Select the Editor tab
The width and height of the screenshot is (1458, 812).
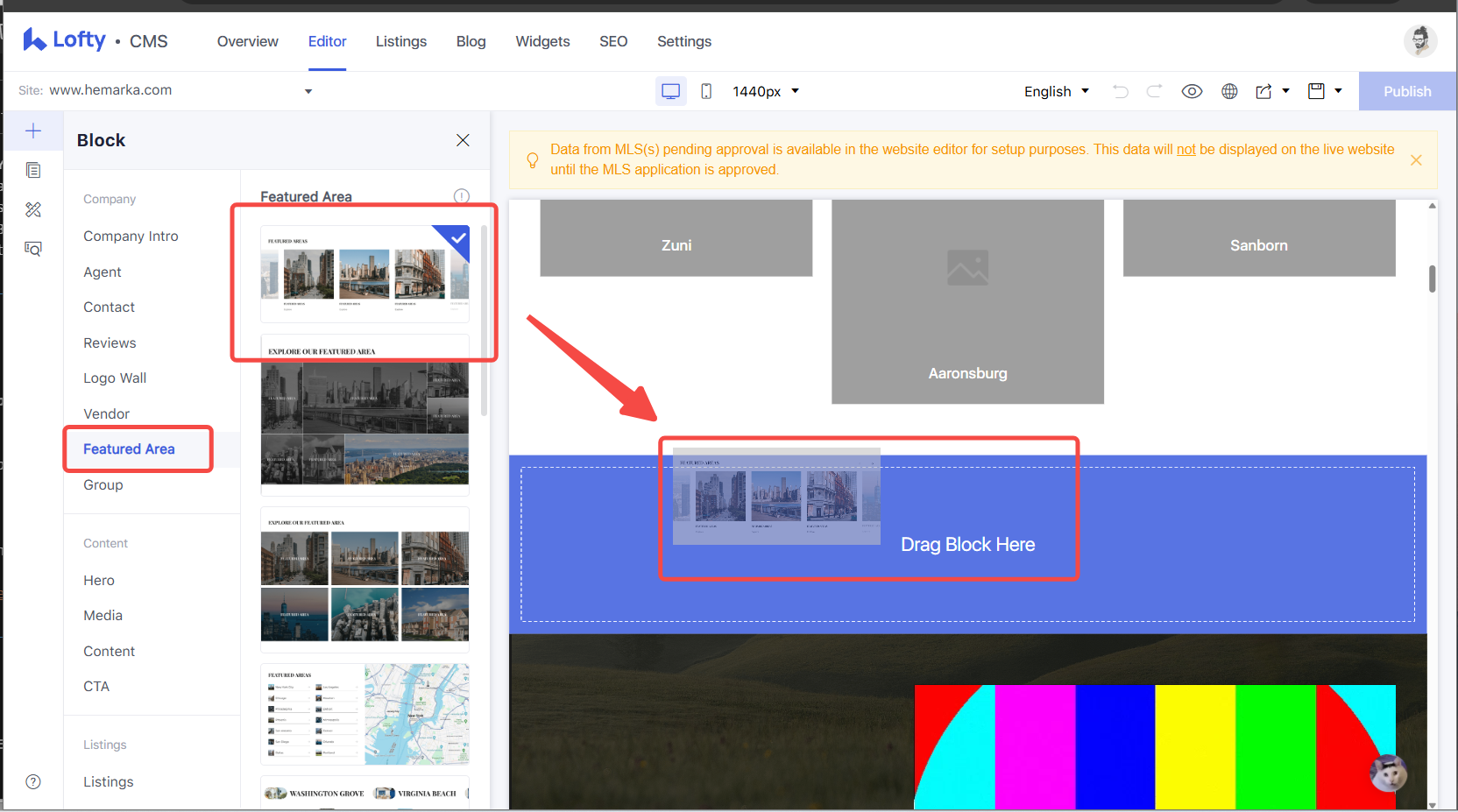coord(327,41)
